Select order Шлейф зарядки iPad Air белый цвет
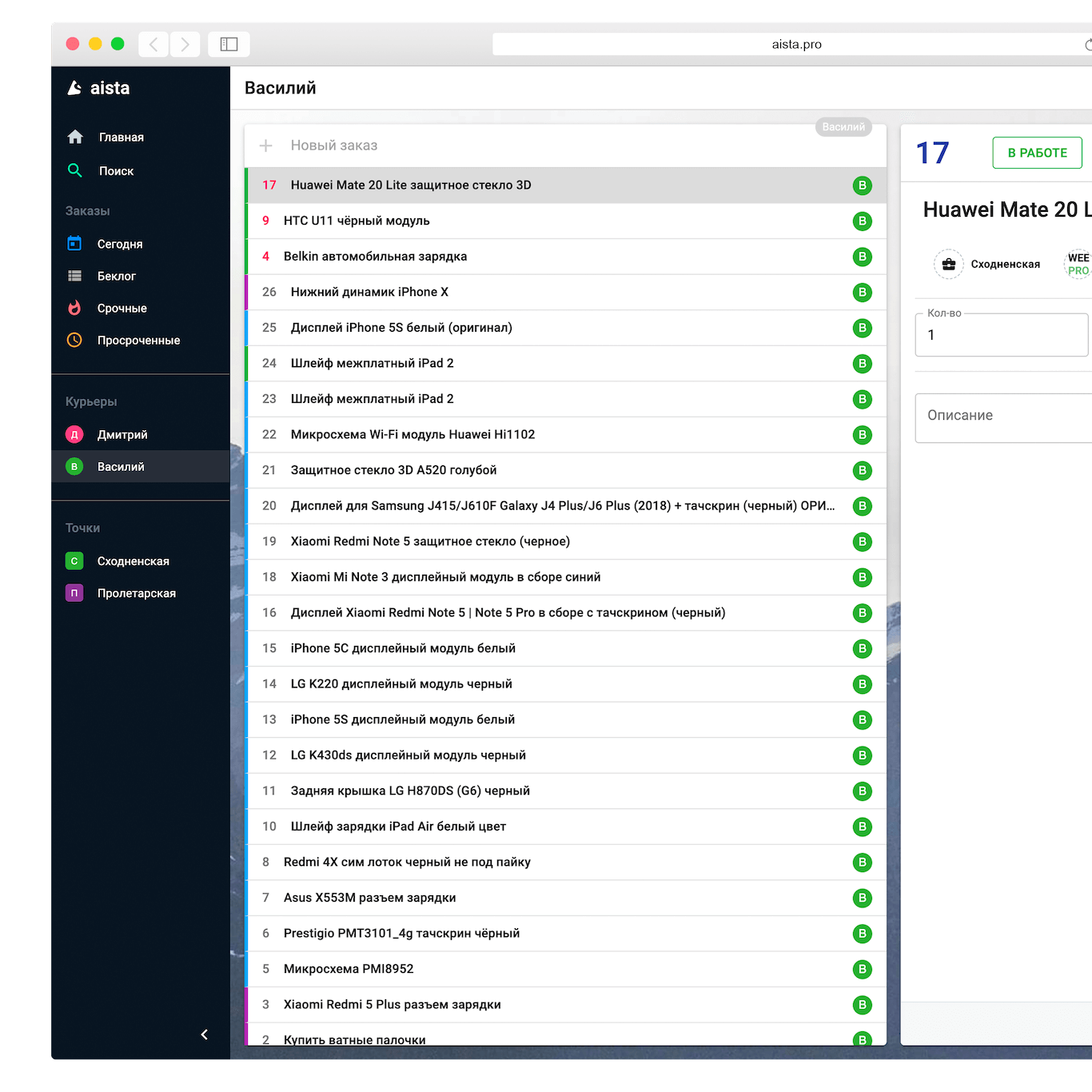 [x=565, y=827]
